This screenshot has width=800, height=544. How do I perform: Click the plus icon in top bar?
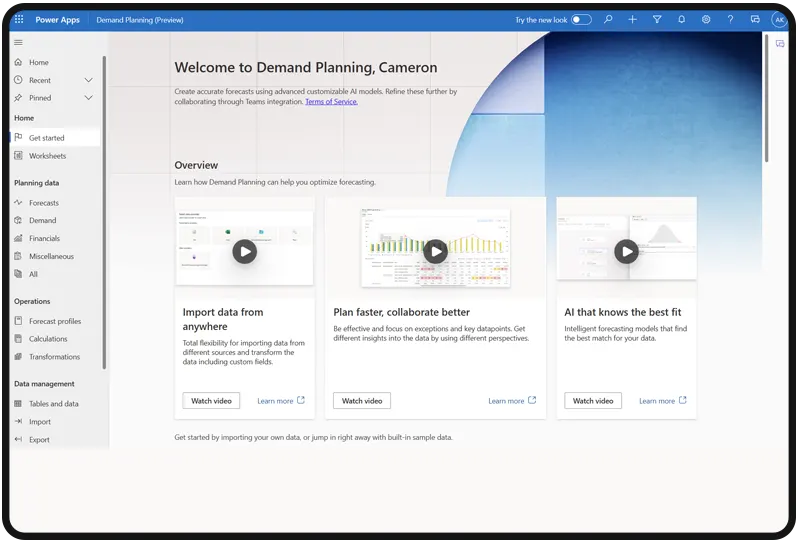[632, 19]
